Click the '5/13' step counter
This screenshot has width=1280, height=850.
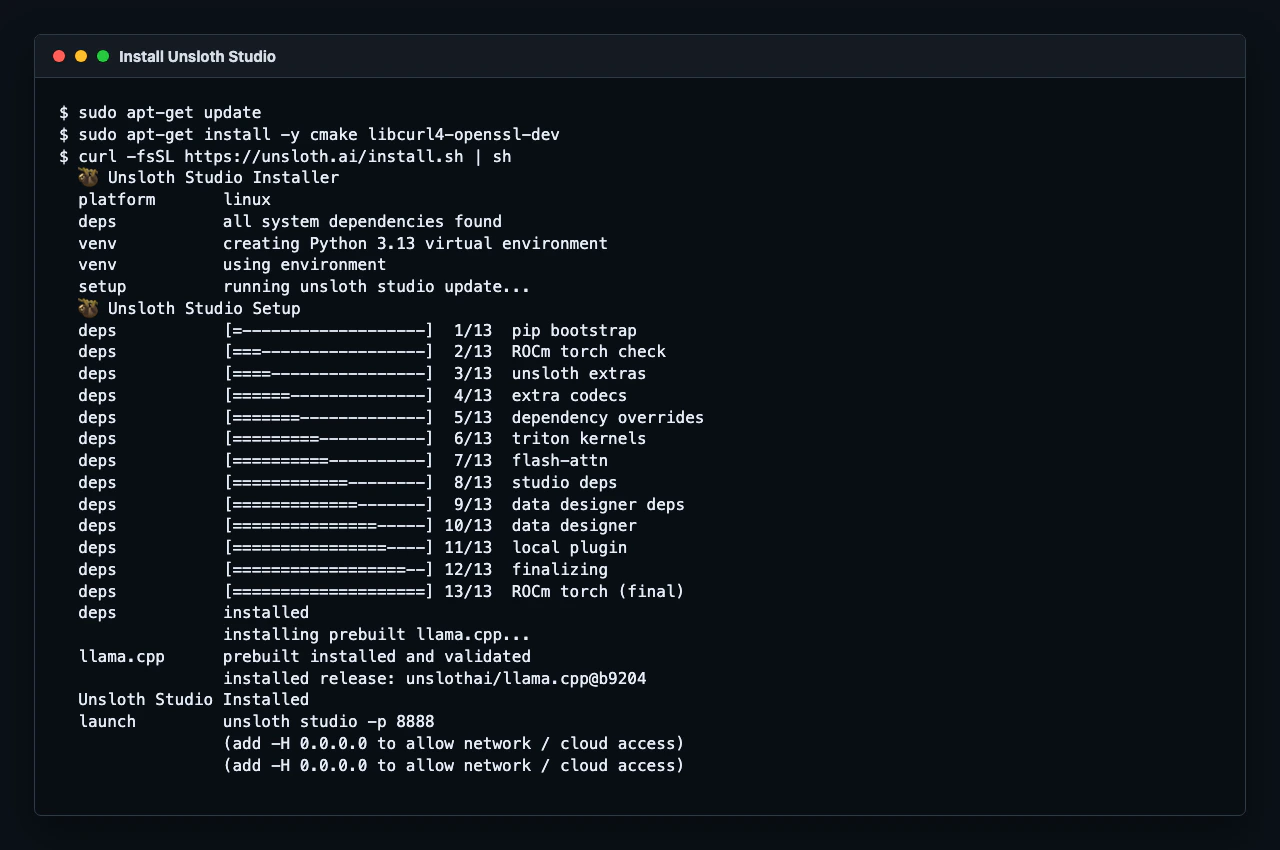click(x=473, y=418)
